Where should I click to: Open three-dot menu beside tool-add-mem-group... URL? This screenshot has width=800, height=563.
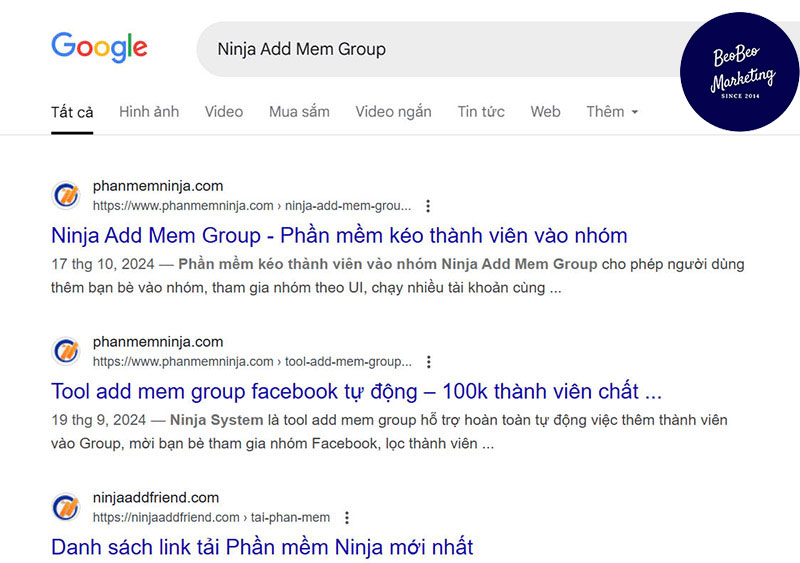tap(429, 362)
